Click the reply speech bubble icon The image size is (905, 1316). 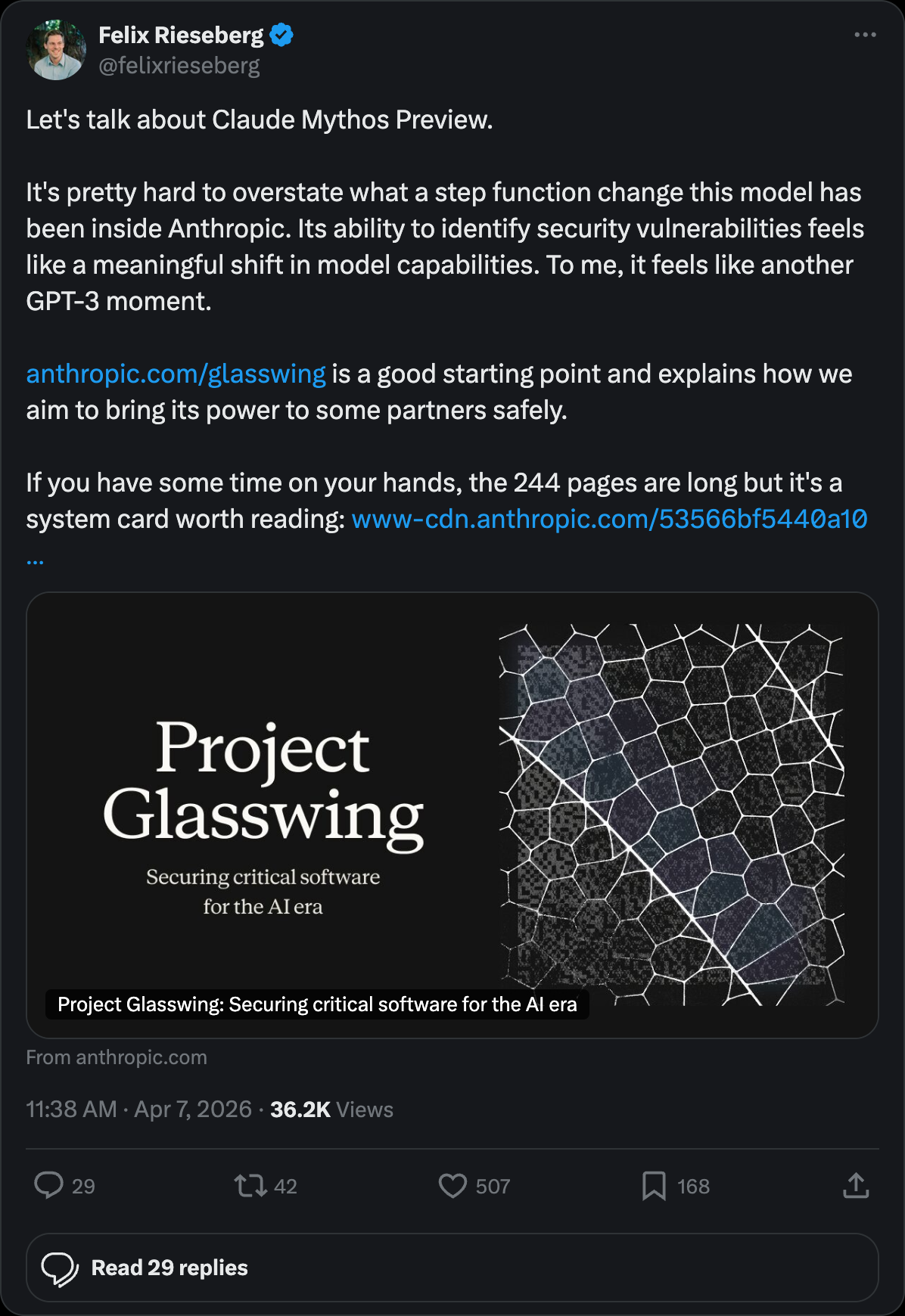[49, 1185]
